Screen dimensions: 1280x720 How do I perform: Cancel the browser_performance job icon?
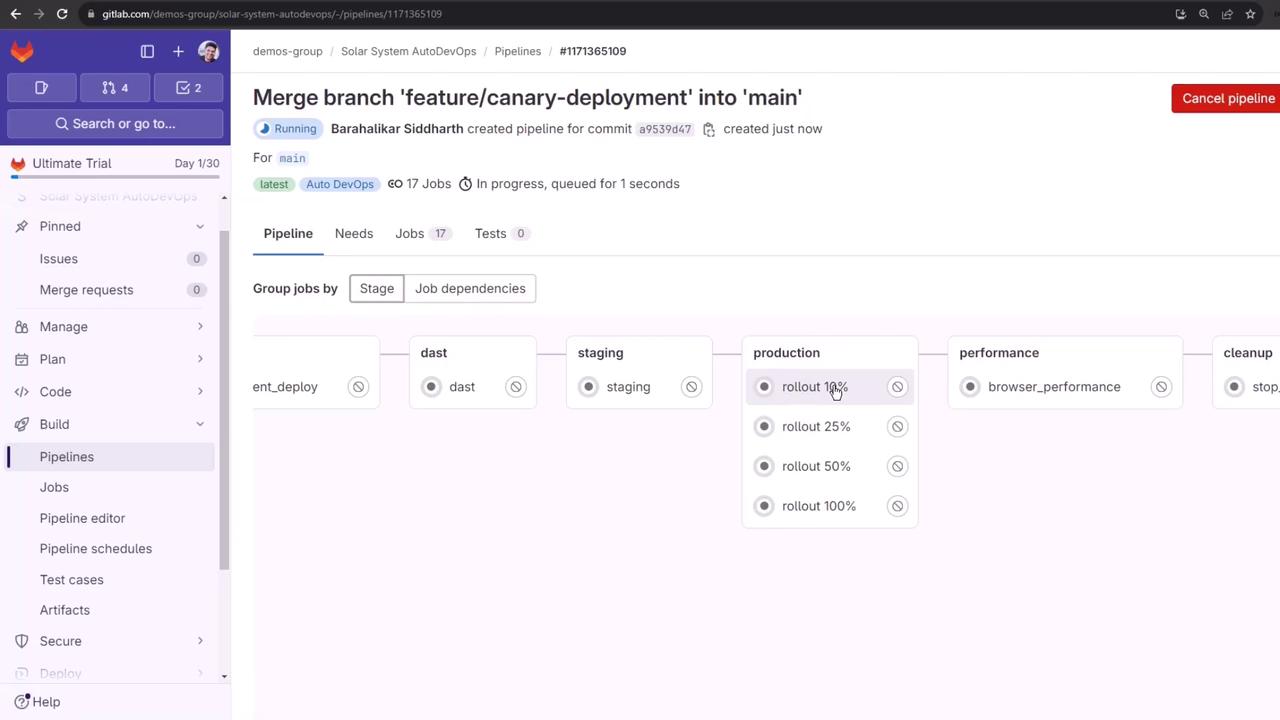point(1161,387)
